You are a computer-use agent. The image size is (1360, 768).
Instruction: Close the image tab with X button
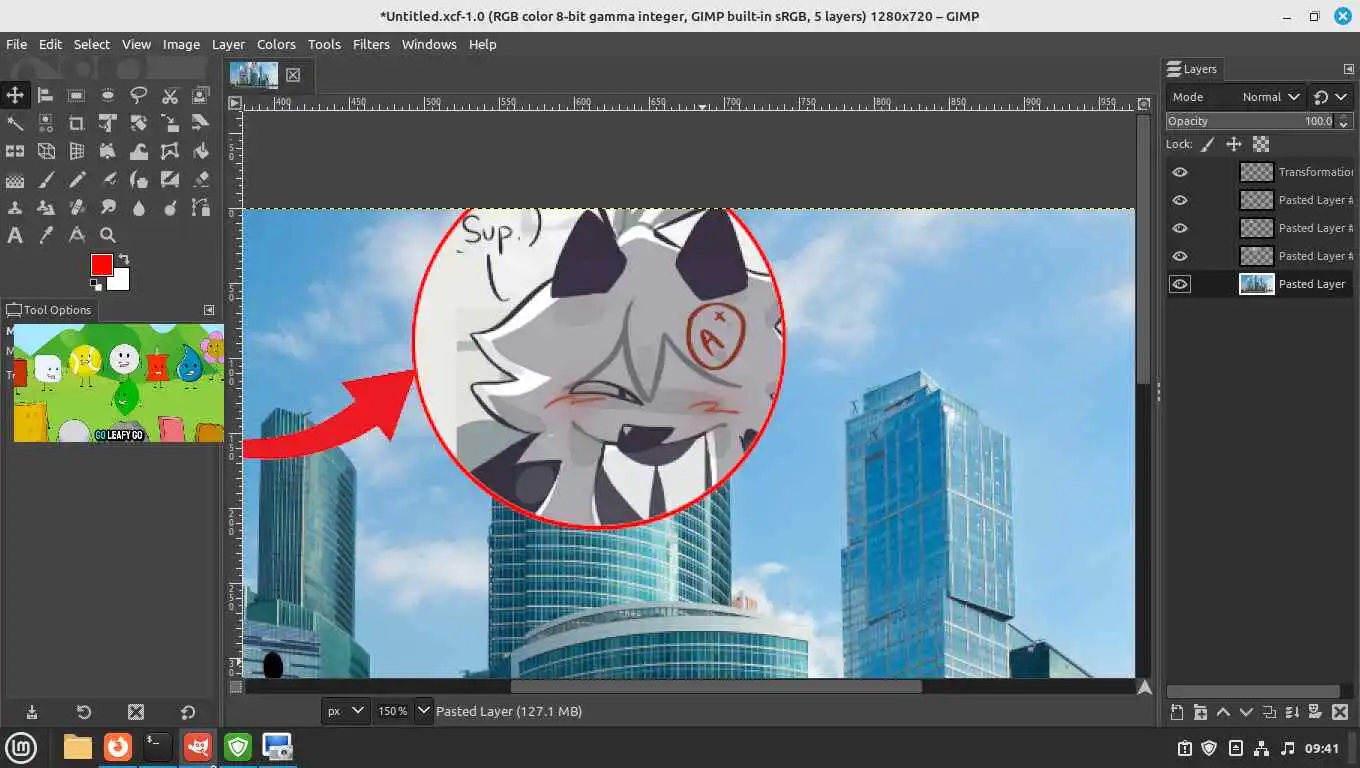pos(293,75)
